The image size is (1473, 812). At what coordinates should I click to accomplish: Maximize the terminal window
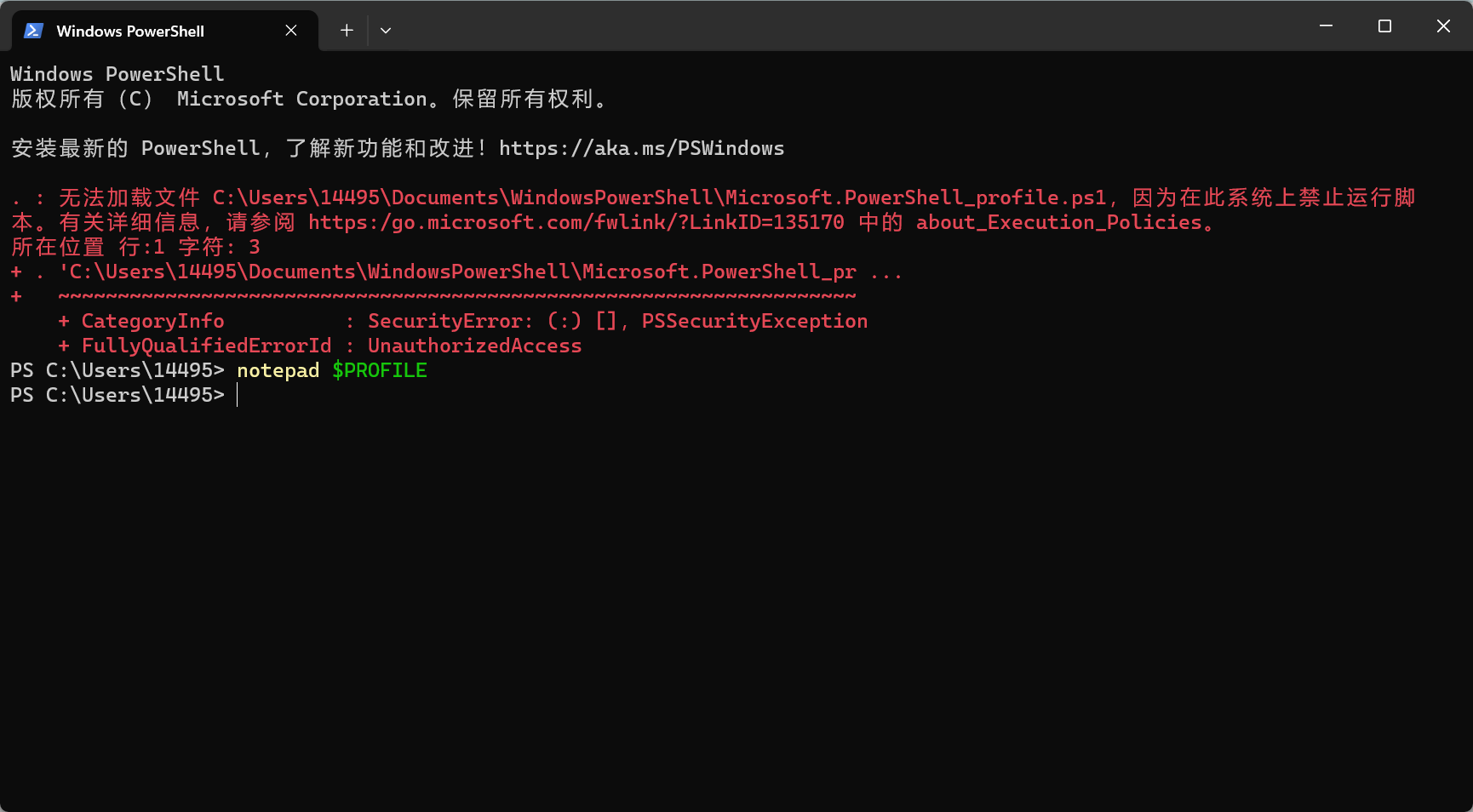tap(1384, 26)
